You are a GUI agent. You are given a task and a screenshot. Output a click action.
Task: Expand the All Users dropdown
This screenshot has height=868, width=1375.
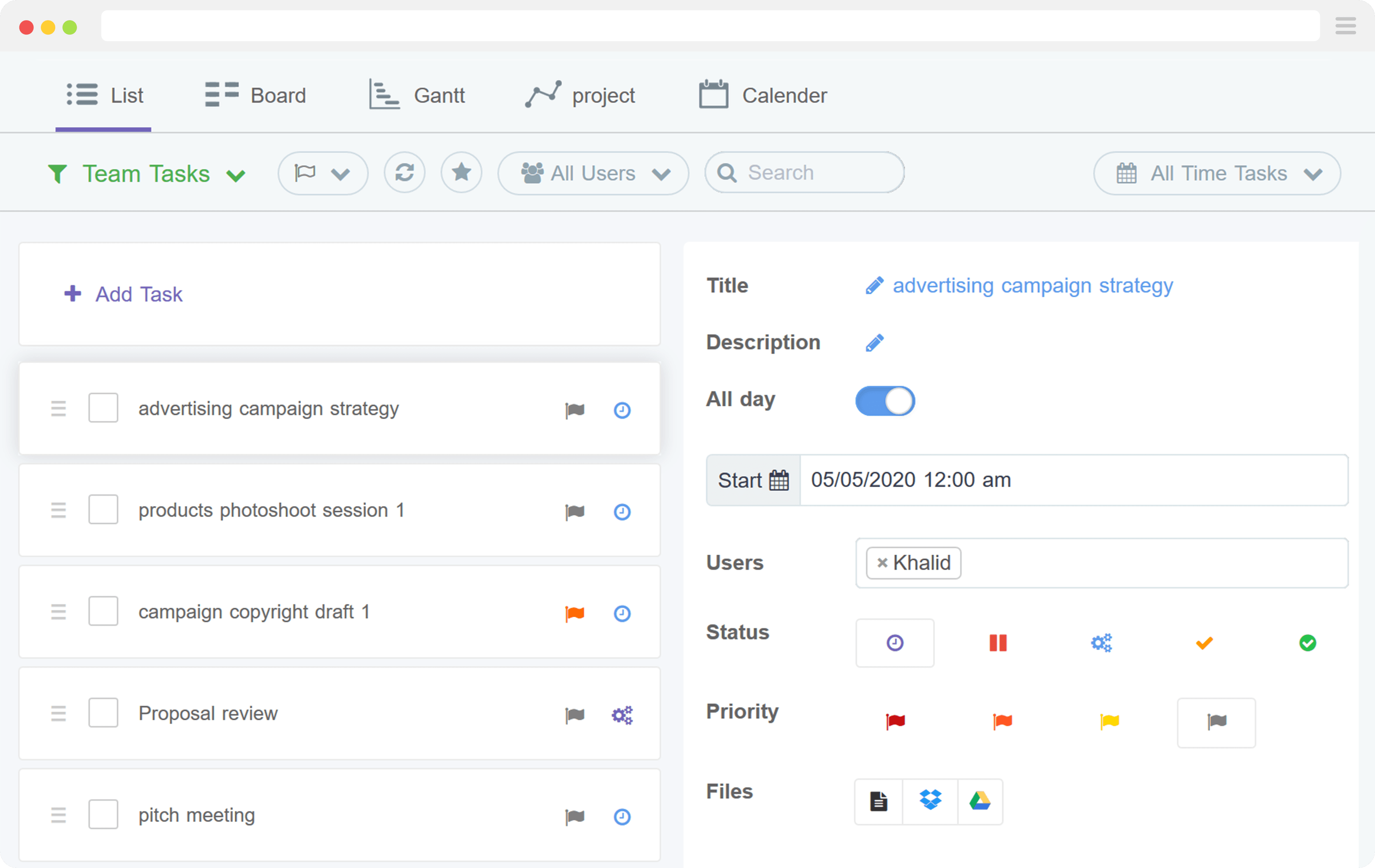pyautogui.click(x=593, y=173)
